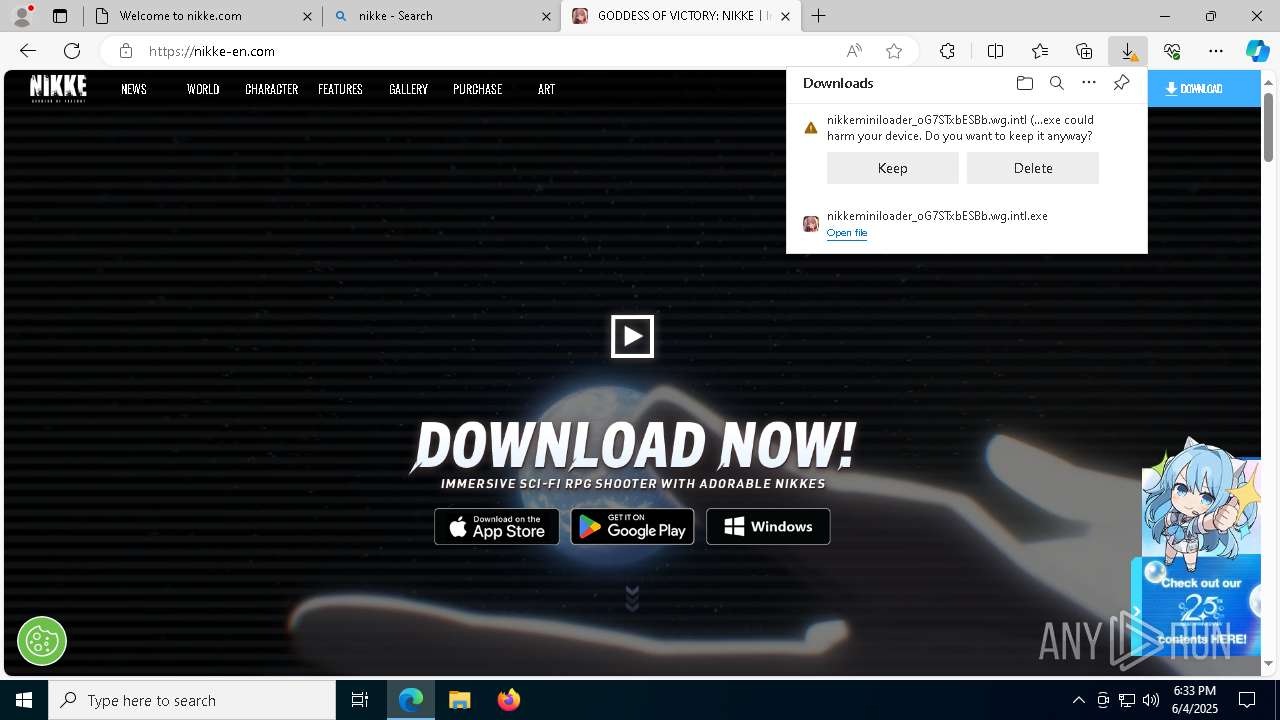This screenshot has width=1280, height=720.
Task: Open the Split screen icon
Action: [x=995, y=51]
